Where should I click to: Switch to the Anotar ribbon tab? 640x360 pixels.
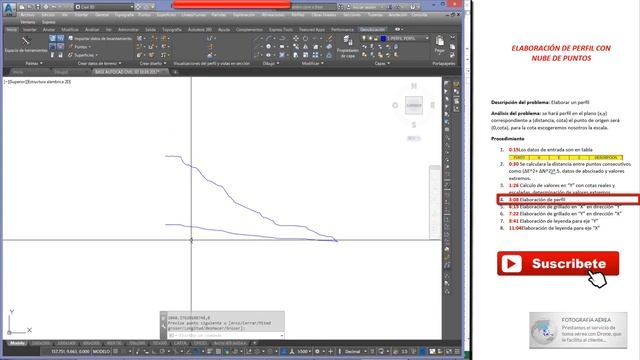49,30
